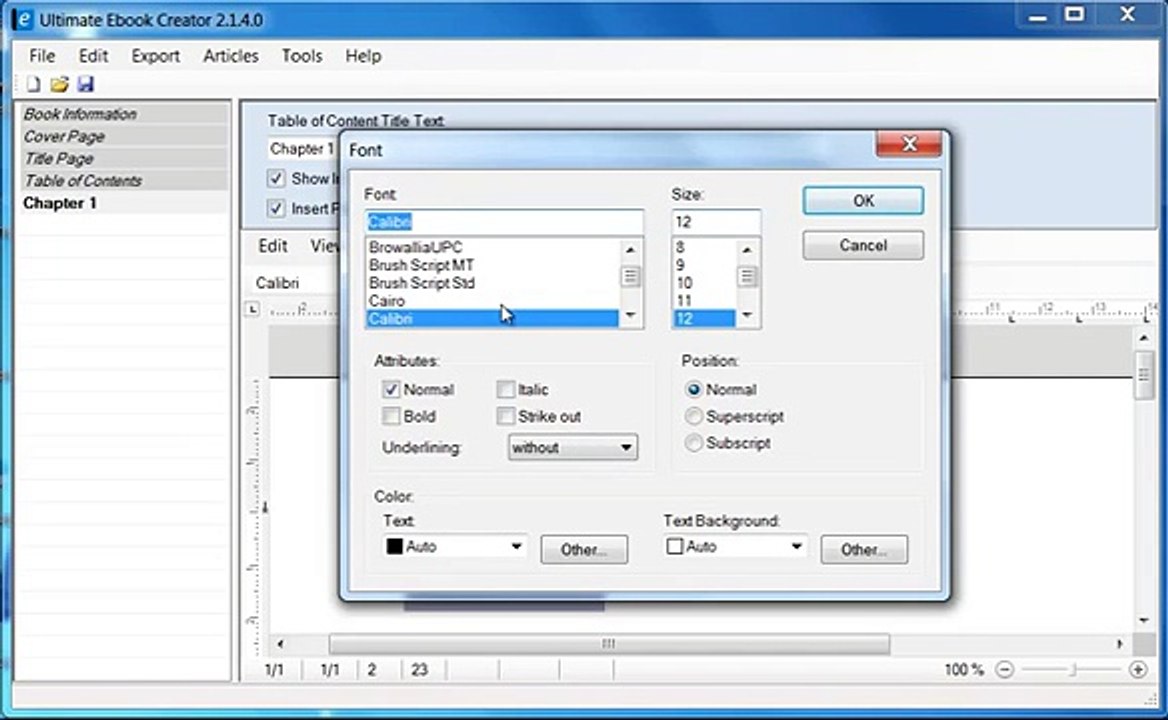Select size 9 in the size list
The height and width of the screenshot is (720, 1168).
tap(705, 265)
